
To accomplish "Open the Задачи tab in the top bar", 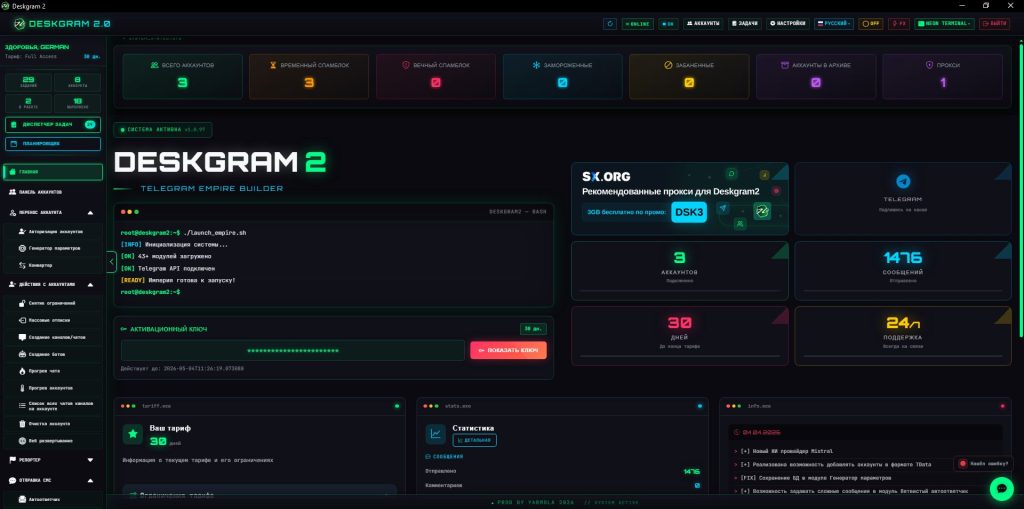I will (744, 24).
